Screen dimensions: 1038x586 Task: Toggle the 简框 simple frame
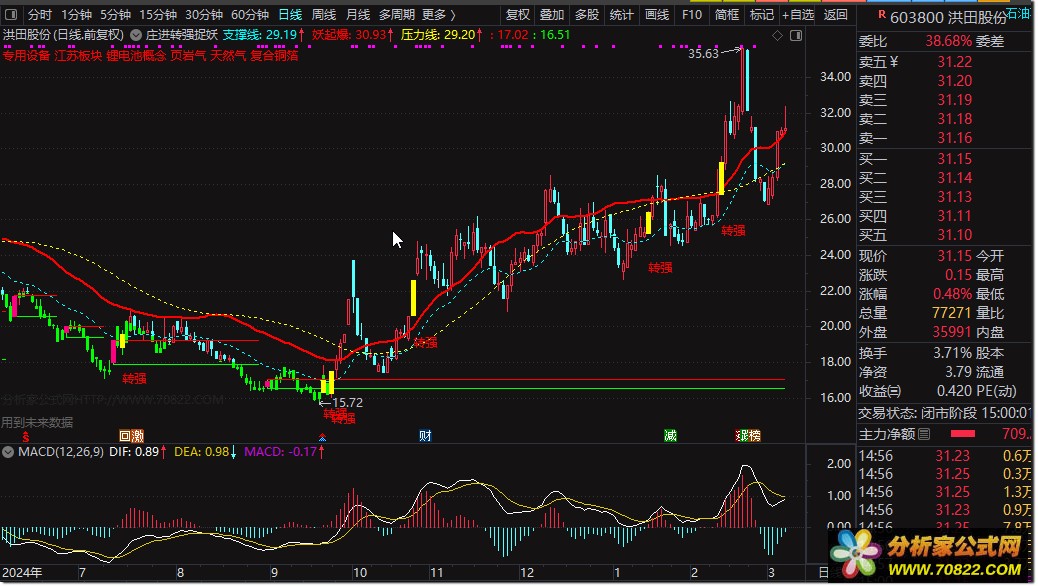click(727, 15)
